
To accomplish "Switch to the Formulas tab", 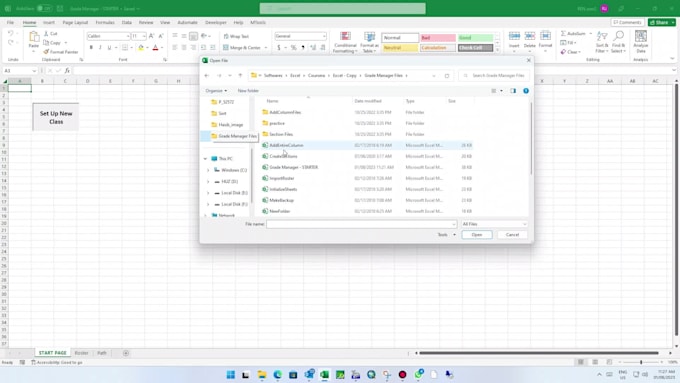I will click(x=105, y=22).
